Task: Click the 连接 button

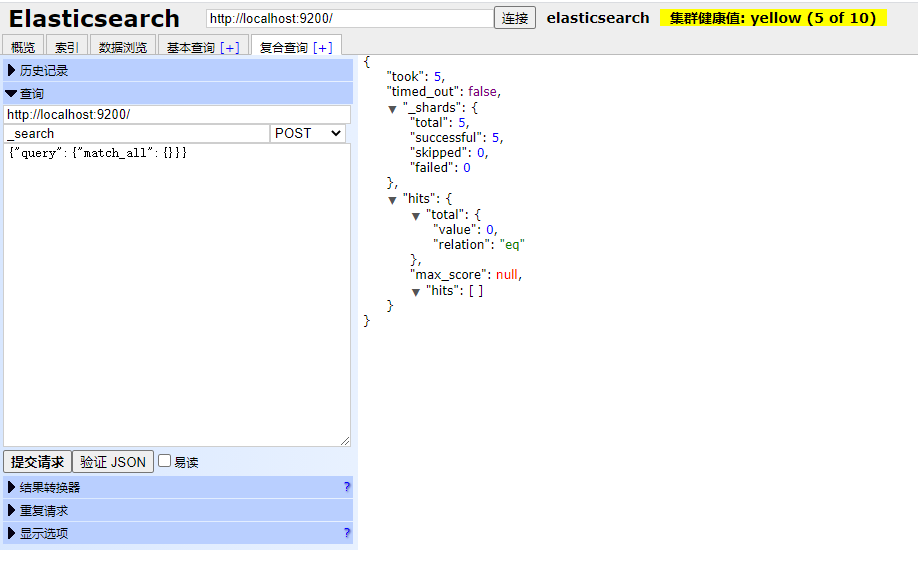Action: (515, 18)
